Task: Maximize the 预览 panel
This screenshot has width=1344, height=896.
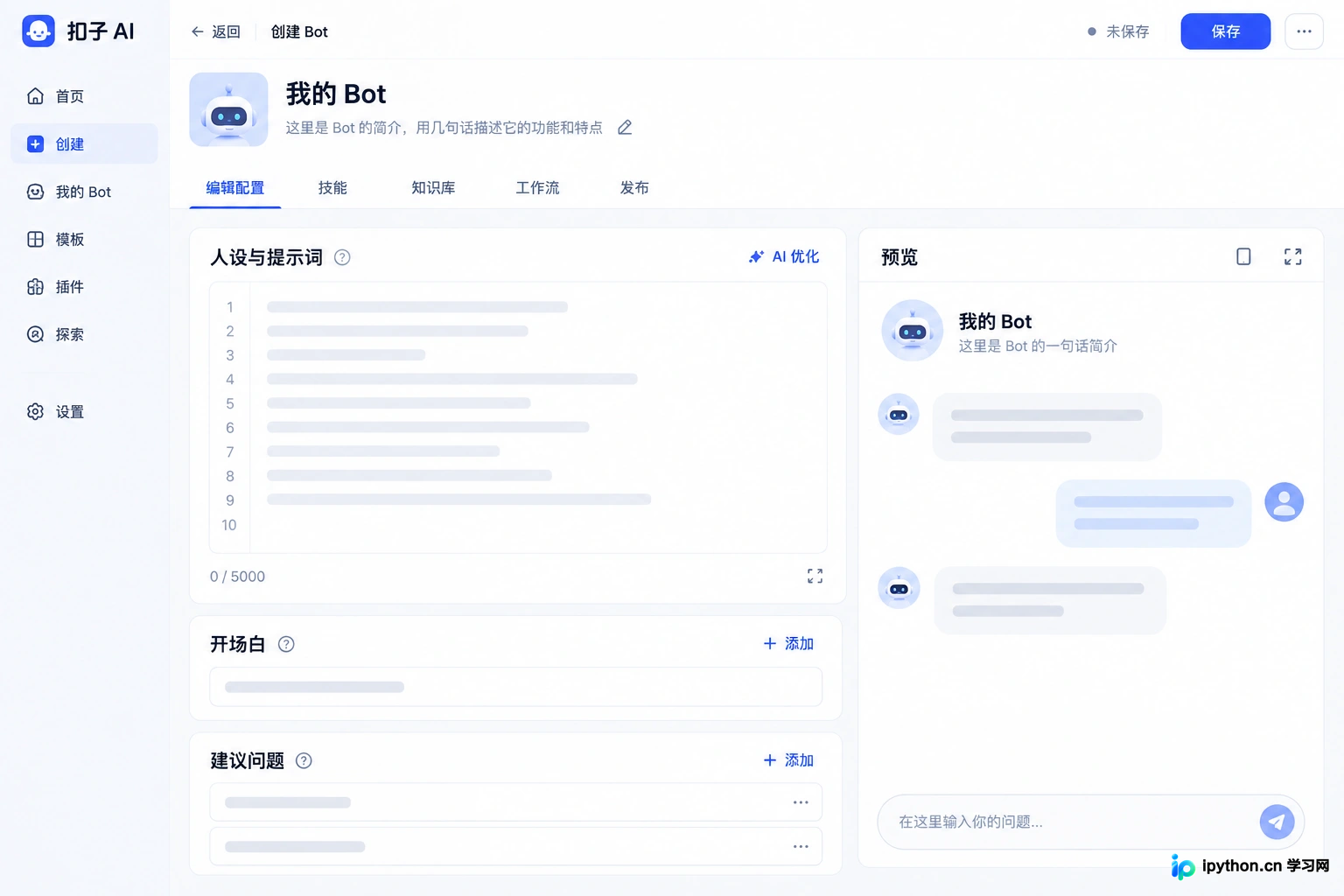Action: [1293, 256]
